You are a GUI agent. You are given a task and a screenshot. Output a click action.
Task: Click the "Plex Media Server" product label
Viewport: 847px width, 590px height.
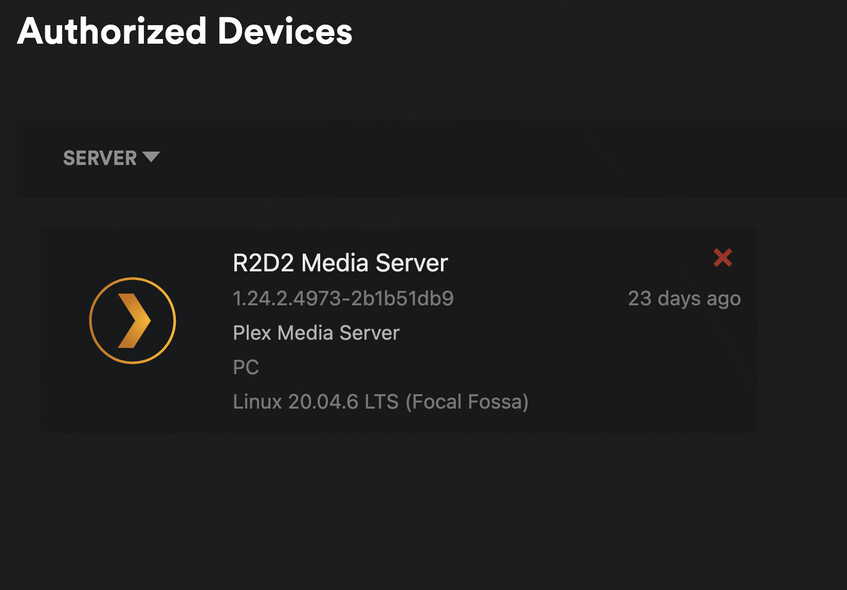pos(316,333)
